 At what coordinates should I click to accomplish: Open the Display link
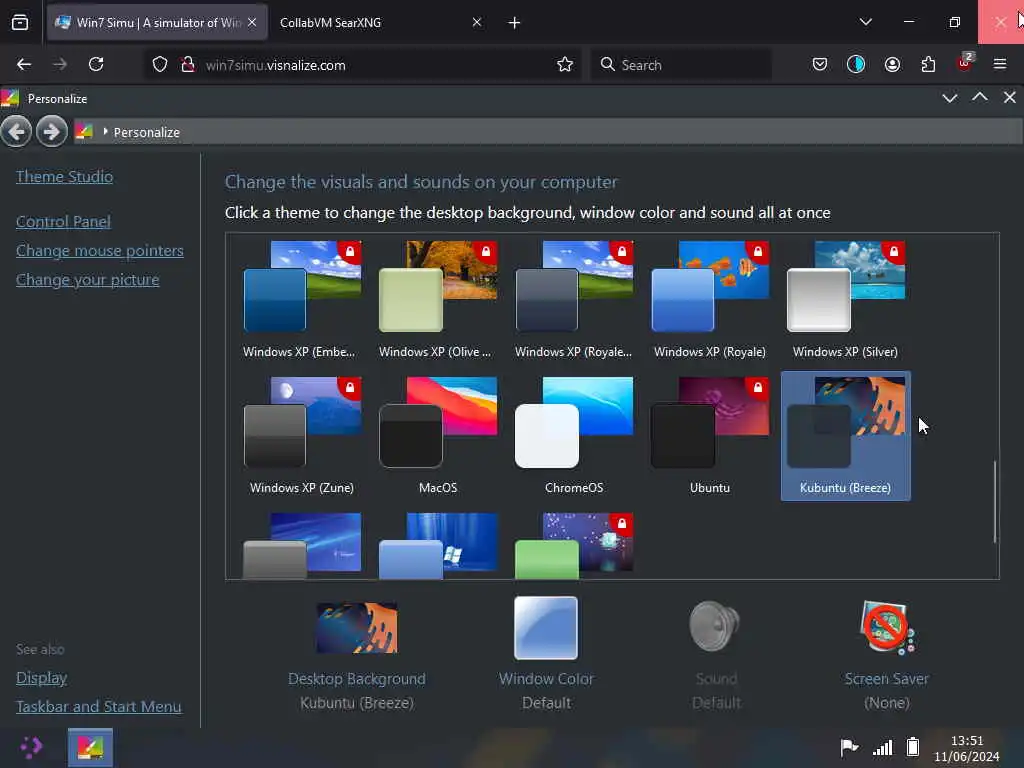click(x=41, y=678)
